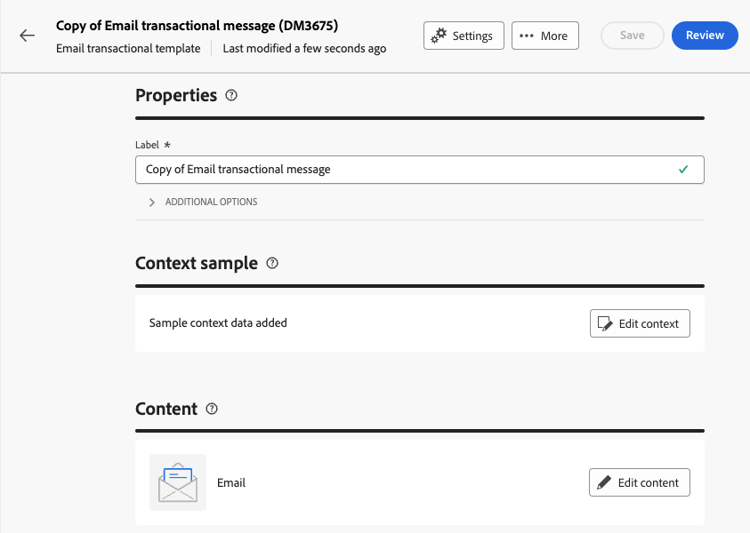The image size is (750, 533).
Task: Open the Settings panel
Action: click(x=463, y=35)
